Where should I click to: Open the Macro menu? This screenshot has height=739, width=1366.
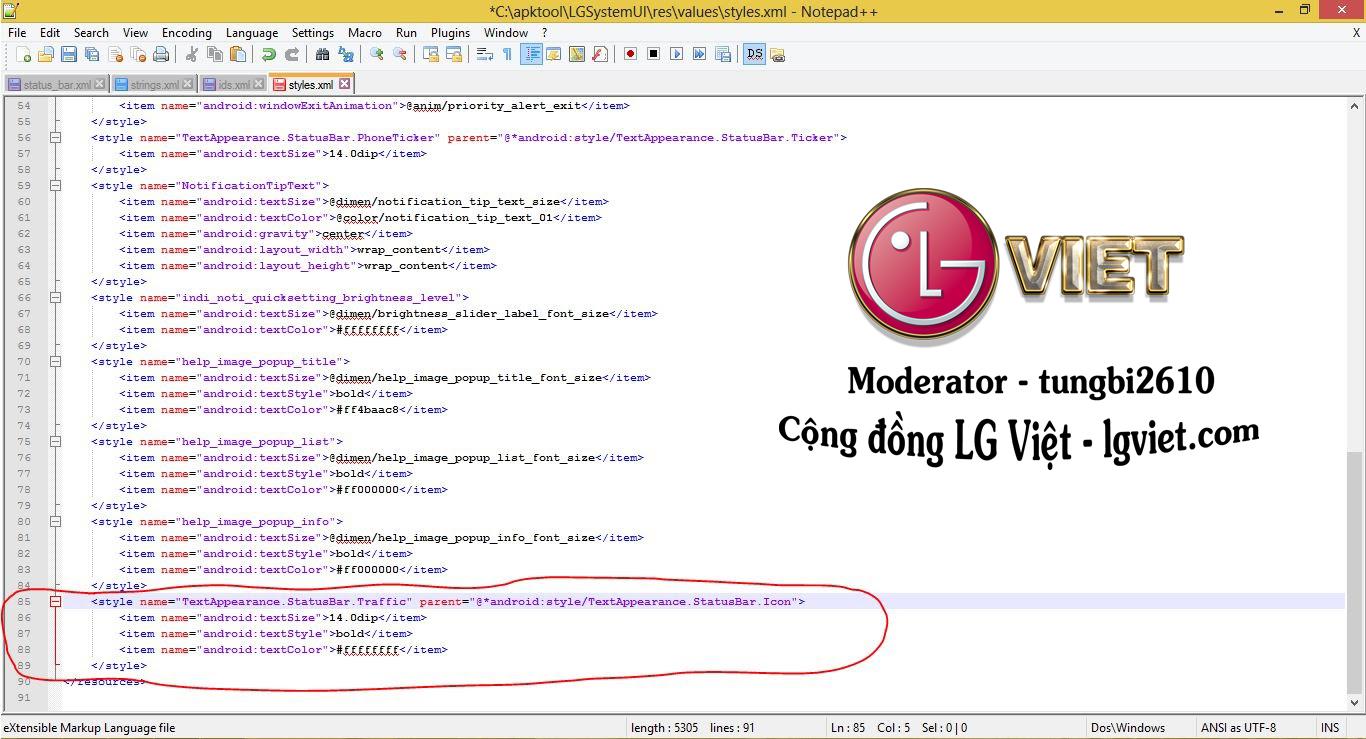coord(365,32)
